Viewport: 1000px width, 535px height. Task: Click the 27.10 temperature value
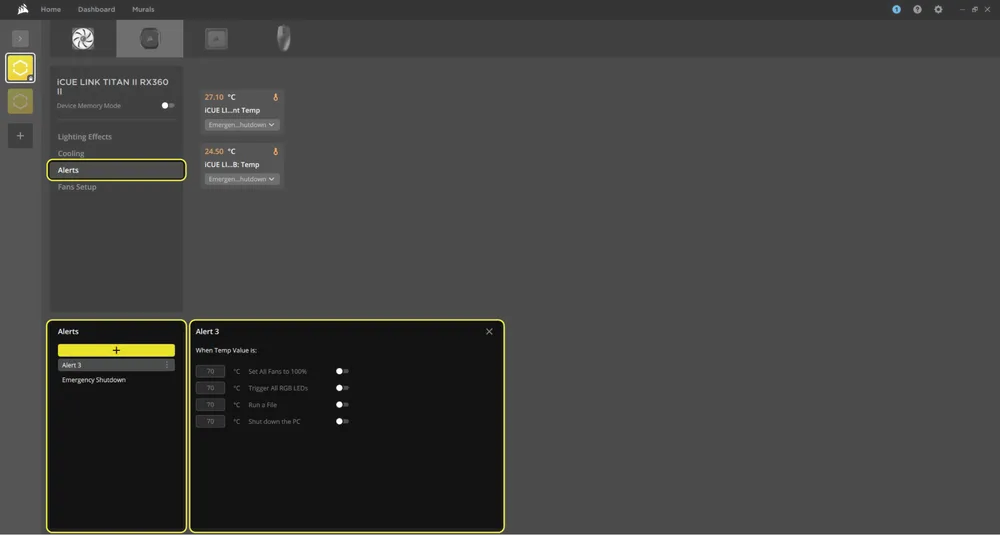214,98
